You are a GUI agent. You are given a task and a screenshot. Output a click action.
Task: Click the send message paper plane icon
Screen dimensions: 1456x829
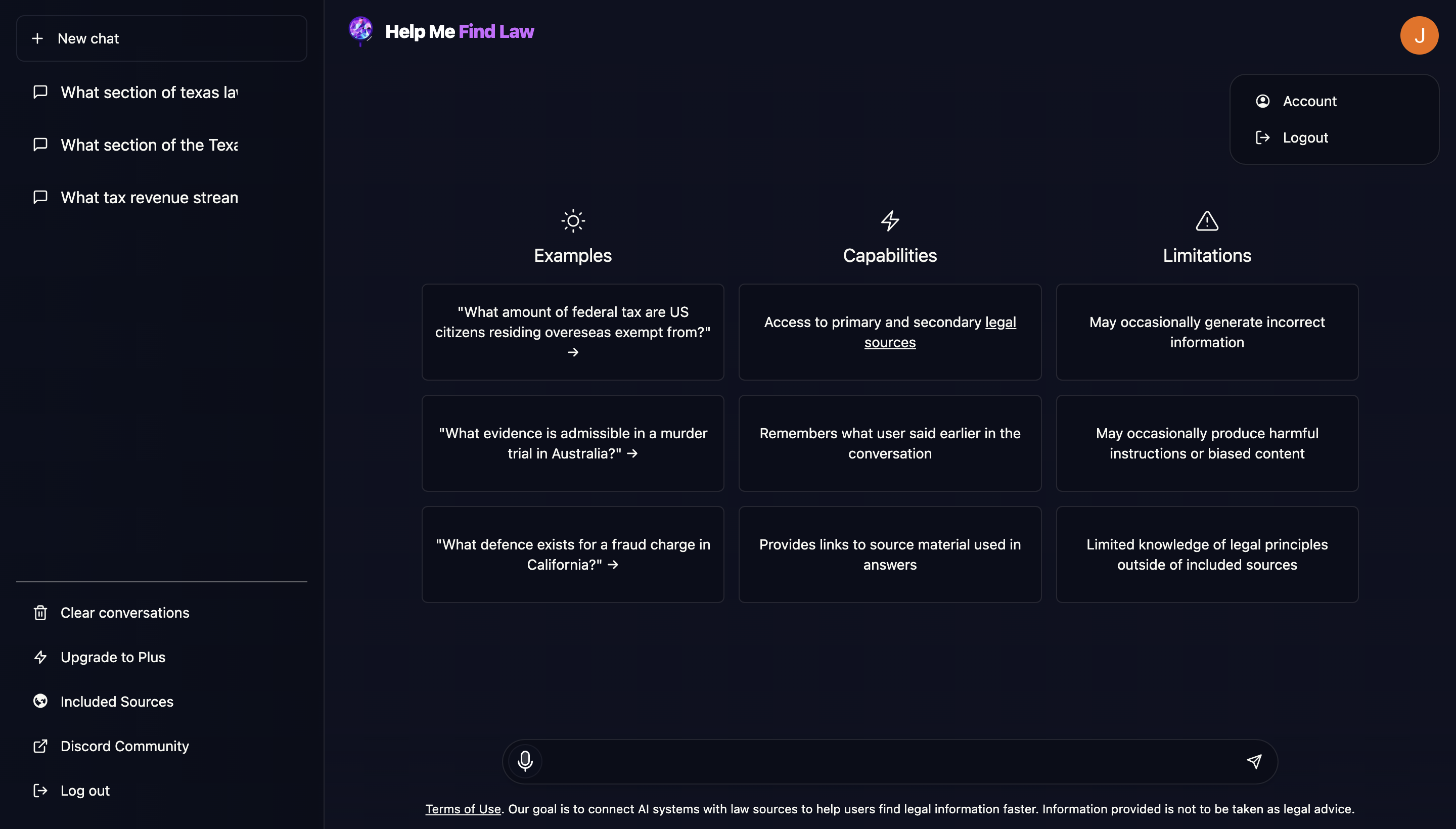click(x=1254, y=761)
